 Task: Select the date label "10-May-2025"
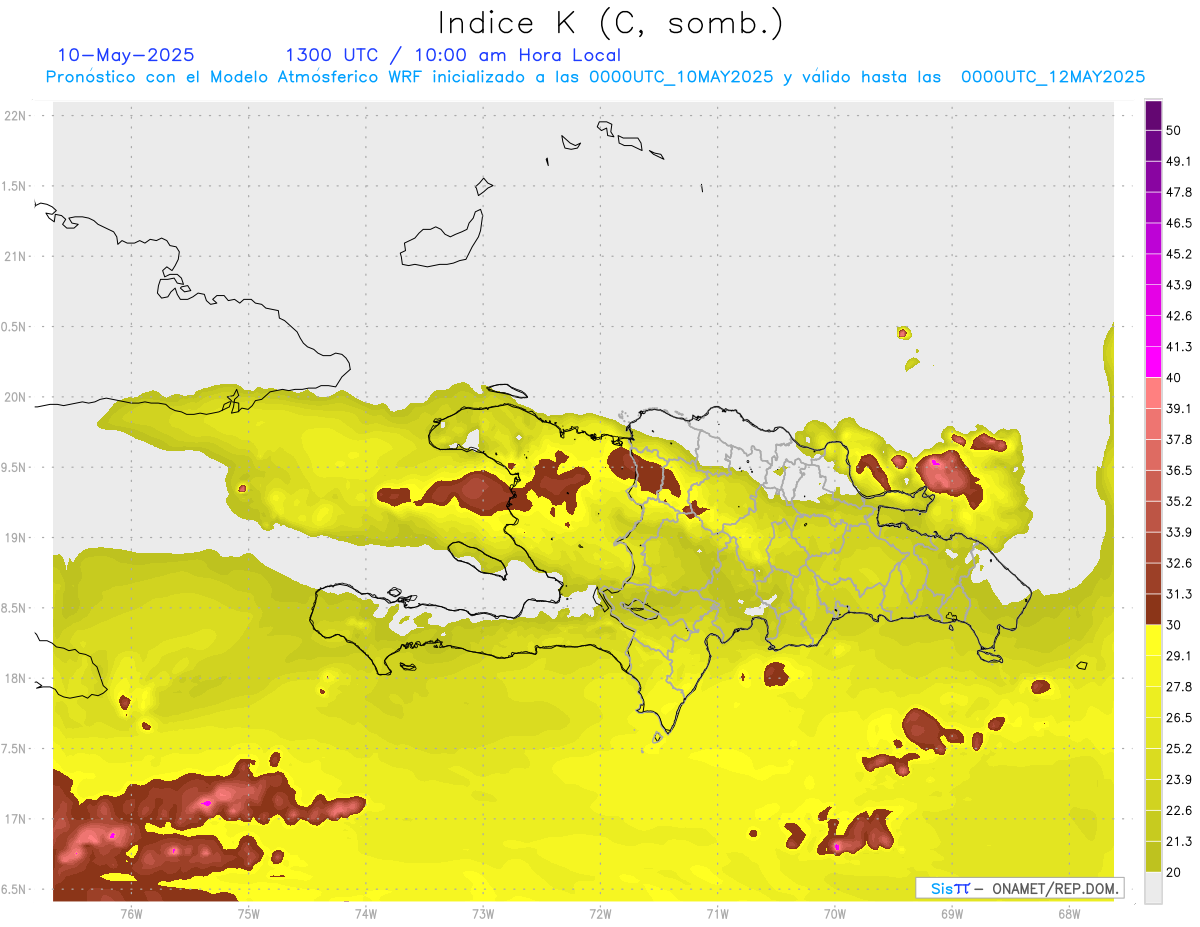[126, 55]
